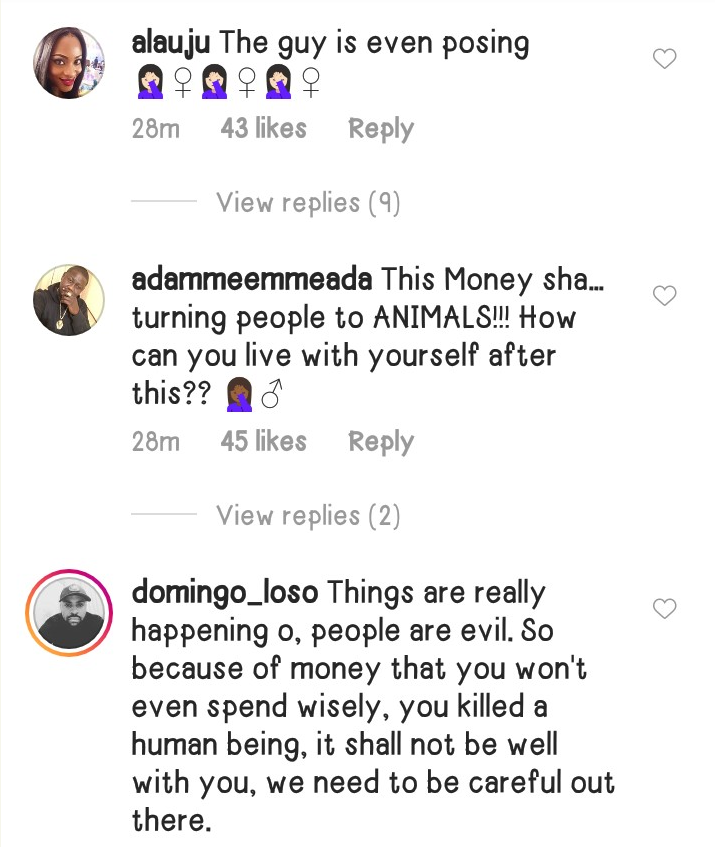The width and height of the screenshot is (715, 847).
Task: Open the adammeemmeada username link
Action: coord(252,279)
